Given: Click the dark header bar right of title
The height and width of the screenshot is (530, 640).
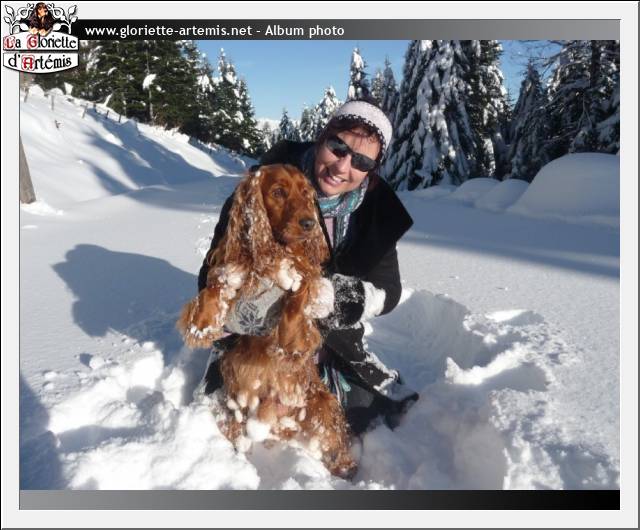Looking at the screenshot, I should (x=480, y=30).
